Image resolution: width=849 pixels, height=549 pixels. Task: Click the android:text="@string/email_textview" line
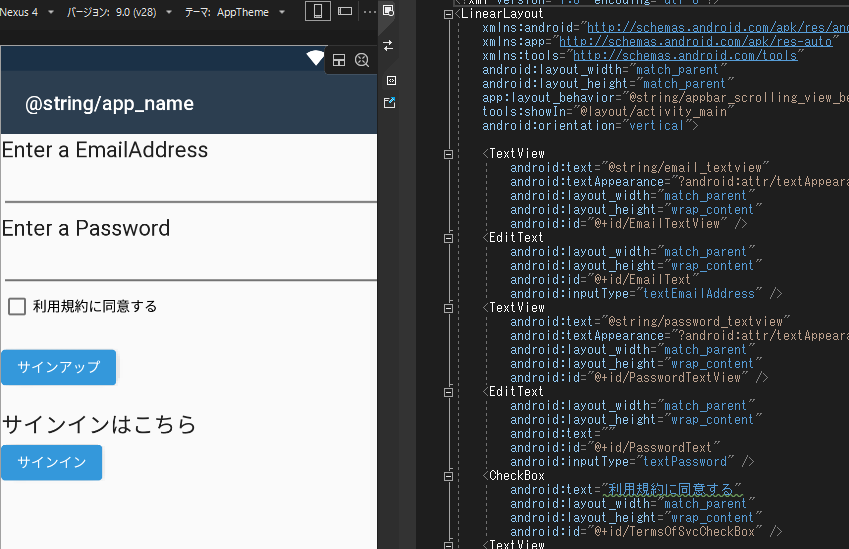[639, 167]
